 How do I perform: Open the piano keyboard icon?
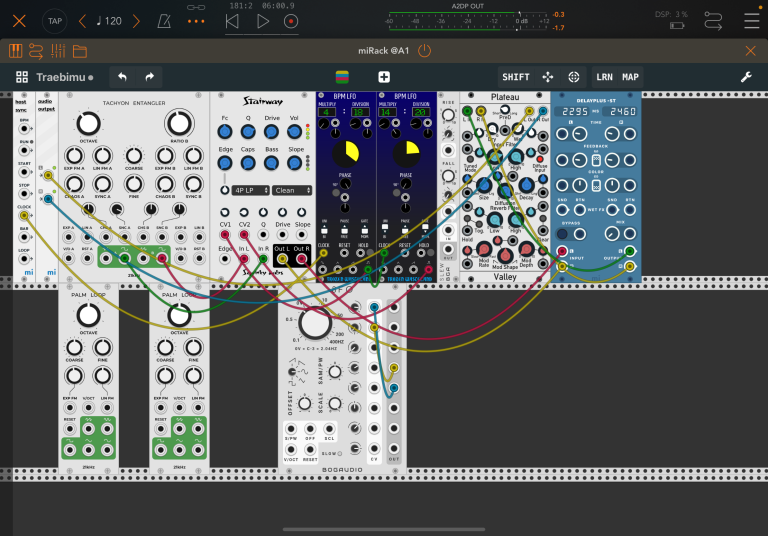(x=15, y=51)
